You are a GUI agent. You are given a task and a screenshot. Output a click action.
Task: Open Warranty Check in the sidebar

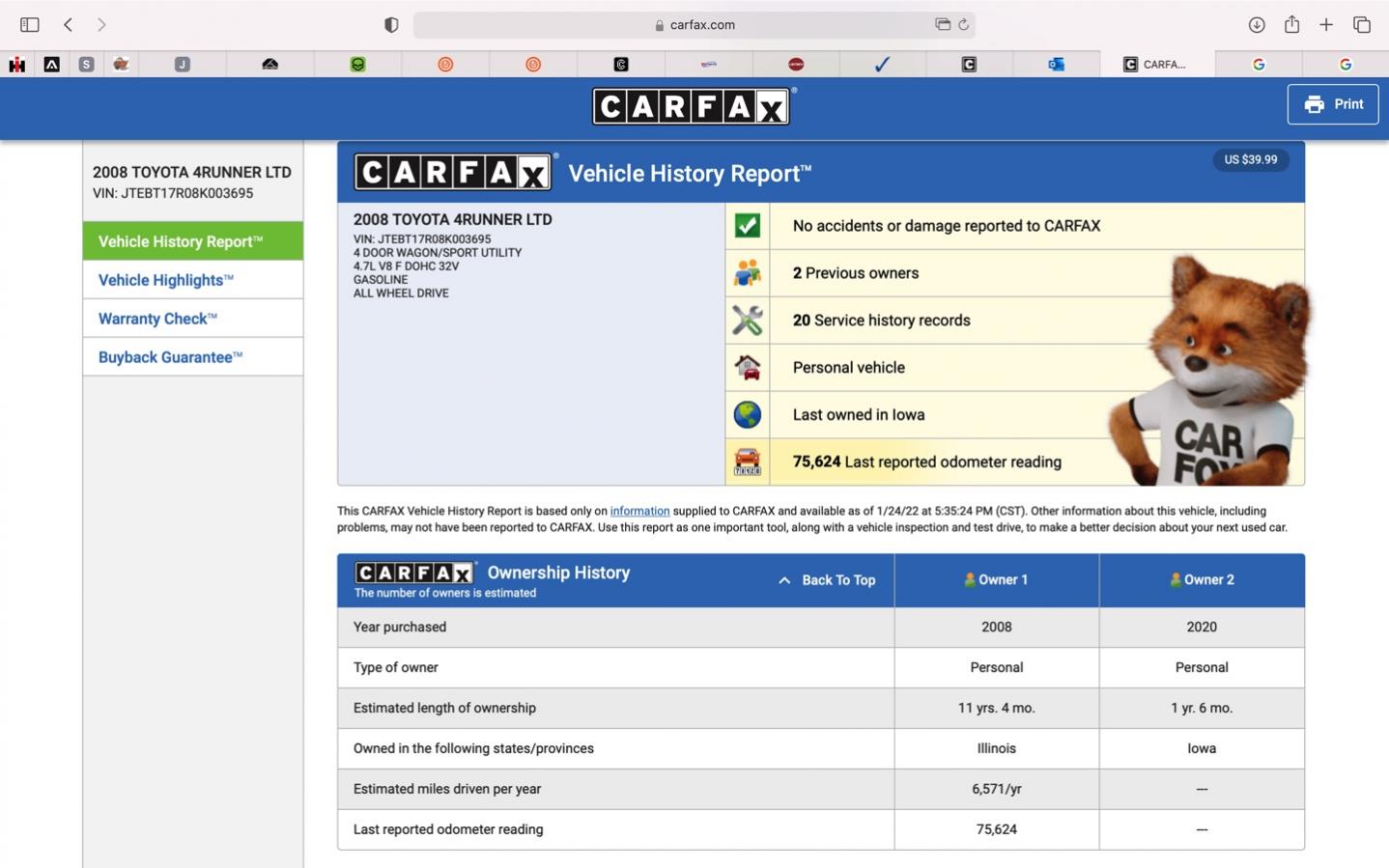(x=193, y=319)
